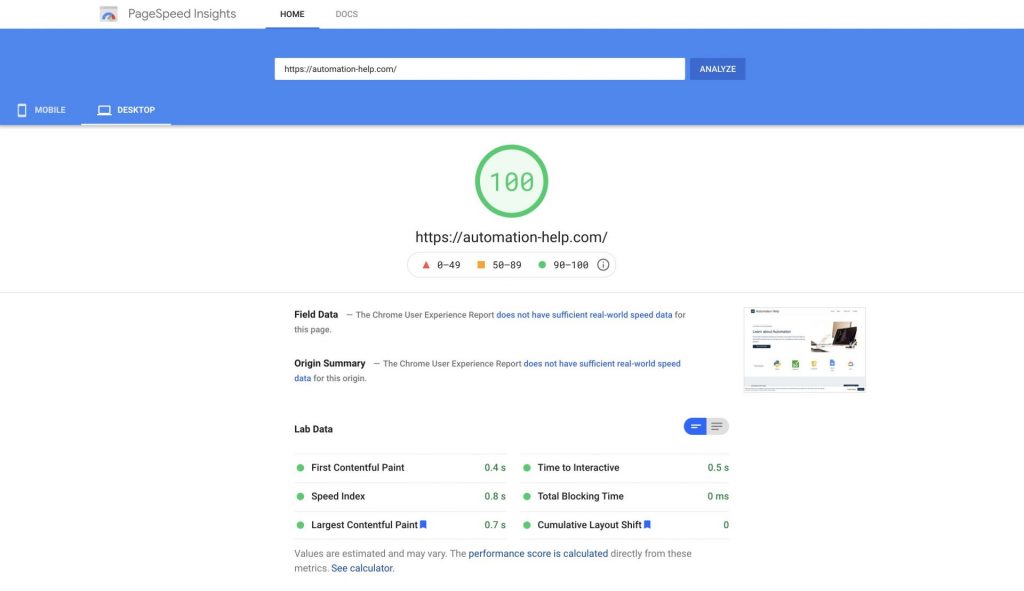Screen dimensions: 1024x591
Task: Open the score scale info icon
Action: tap(603, 265)
